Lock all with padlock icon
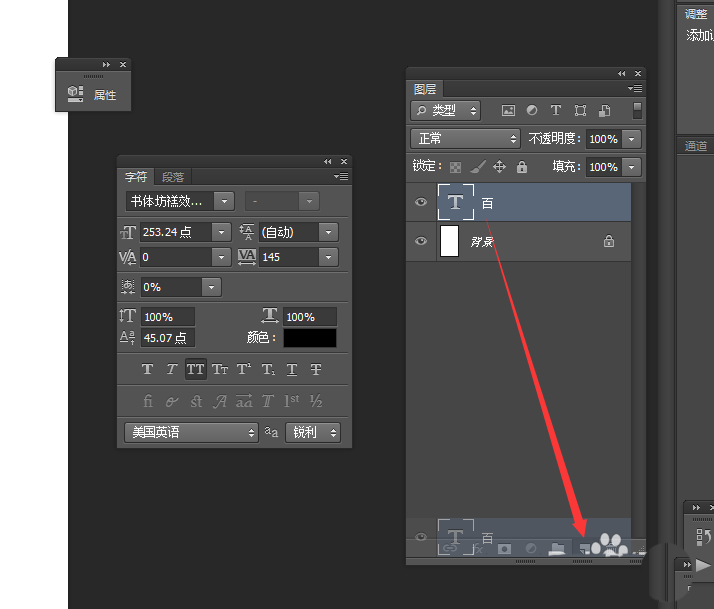 point(522,167)
